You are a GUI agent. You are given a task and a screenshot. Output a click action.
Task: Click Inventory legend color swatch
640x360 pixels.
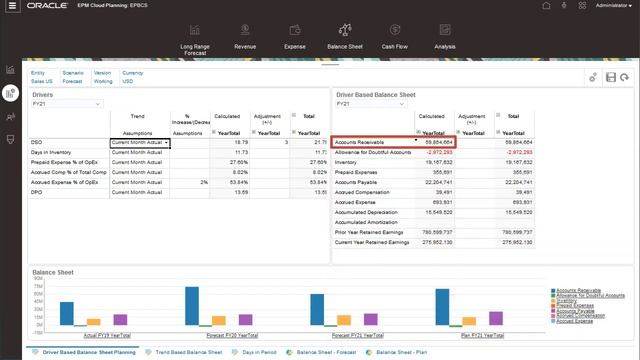pos(553,301)
